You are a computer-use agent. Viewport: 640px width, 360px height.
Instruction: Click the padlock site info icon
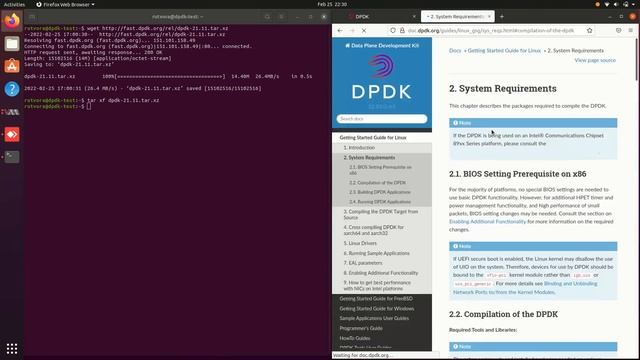(402, 31)
